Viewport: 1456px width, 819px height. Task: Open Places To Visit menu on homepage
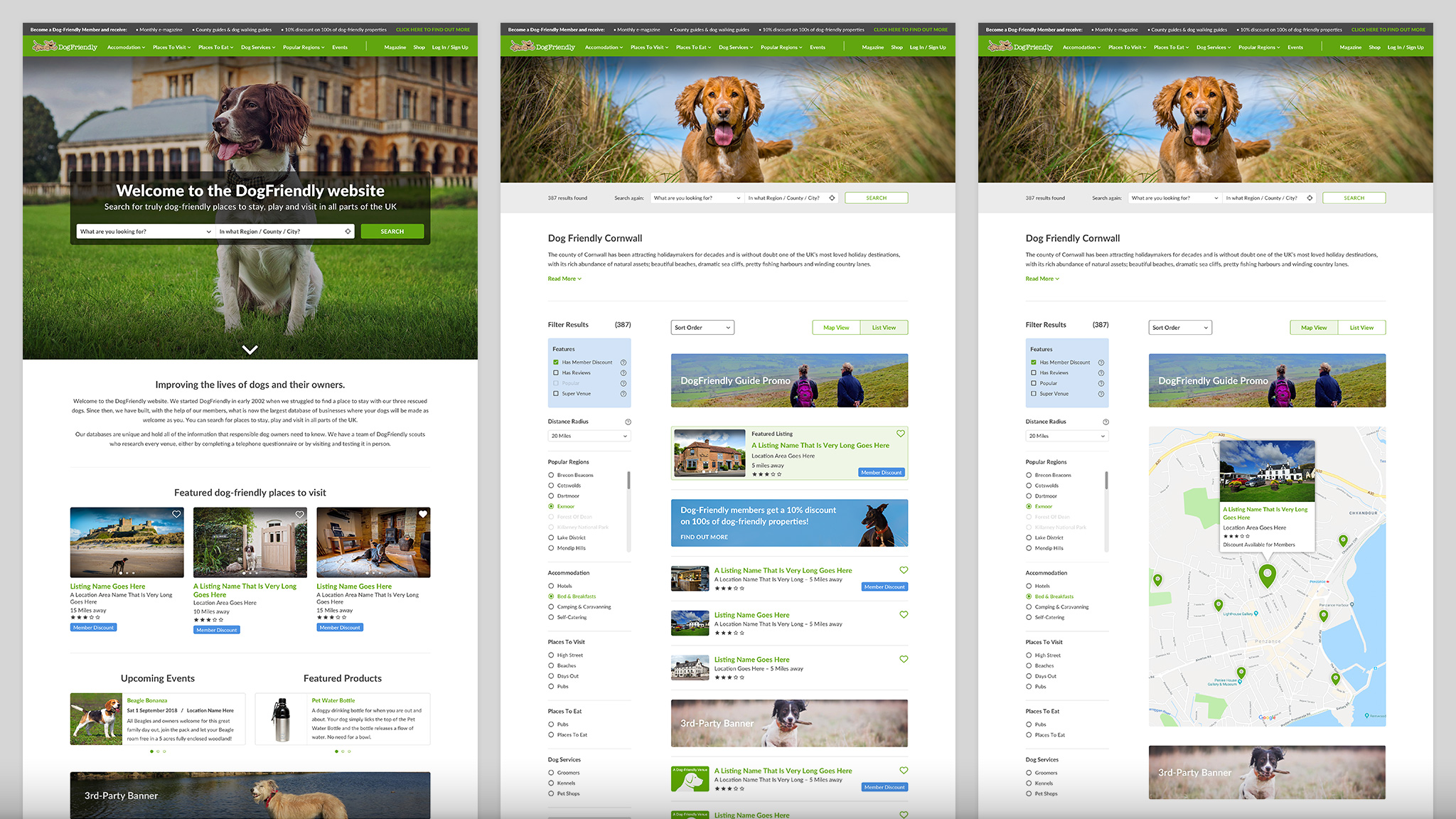(171, 48)
